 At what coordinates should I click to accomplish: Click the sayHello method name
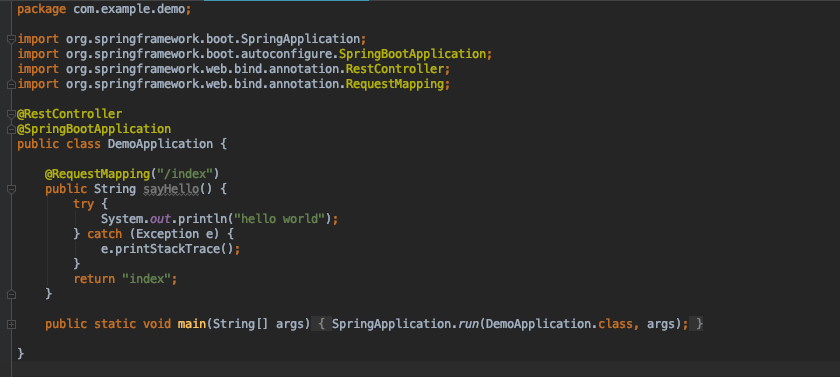171,189
